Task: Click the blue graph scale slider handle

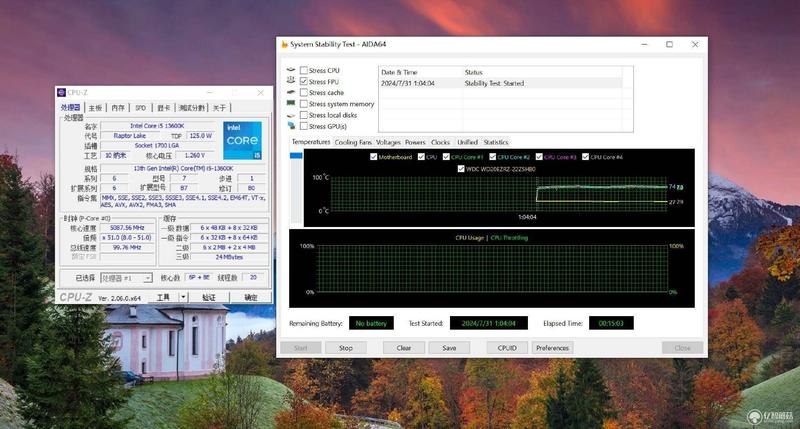Action: (296, 156)
